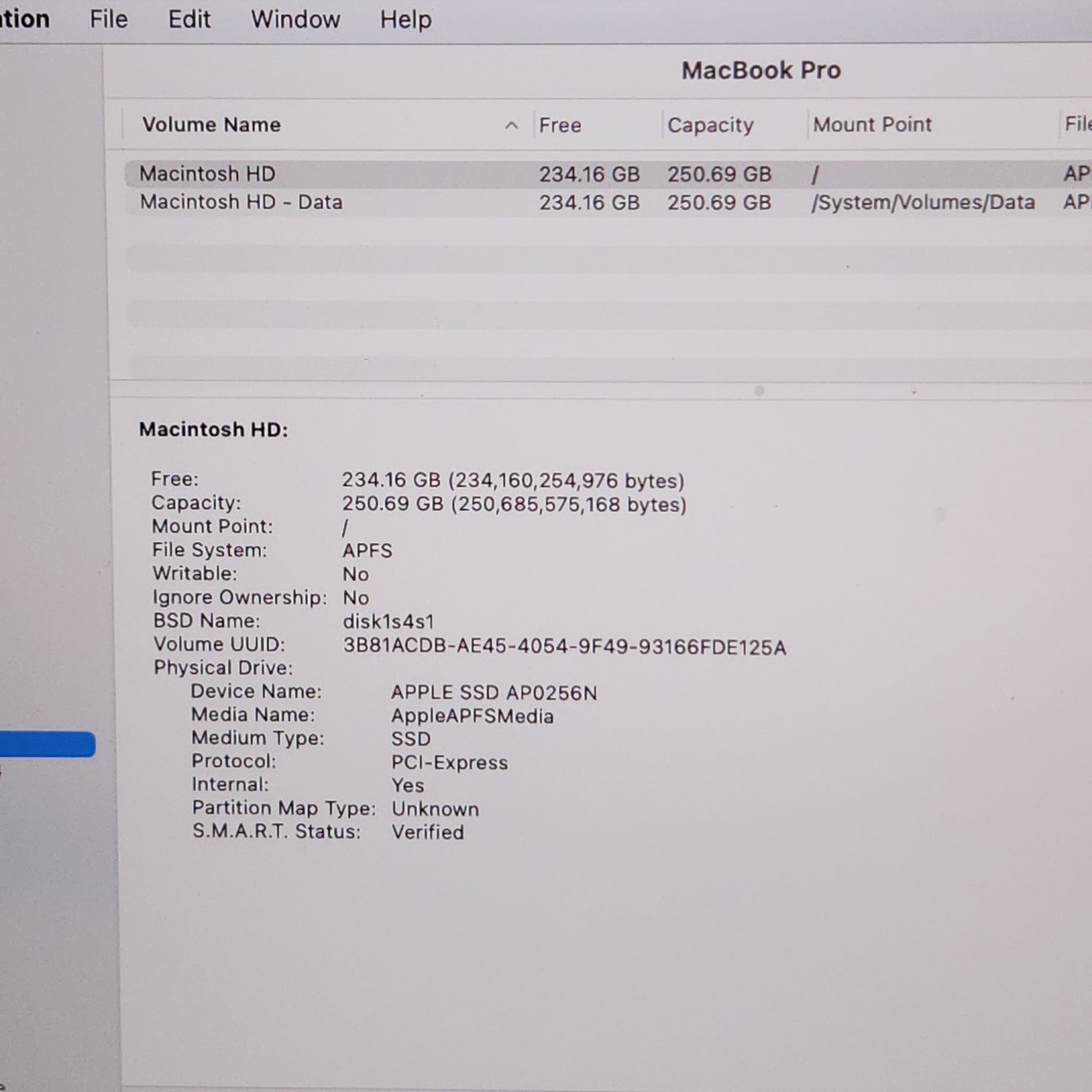Click Macintosh HD's 234.16 GB Free value
Image resolution: width=1092 pixels, height=1092 pixels.
pos(588,173)
